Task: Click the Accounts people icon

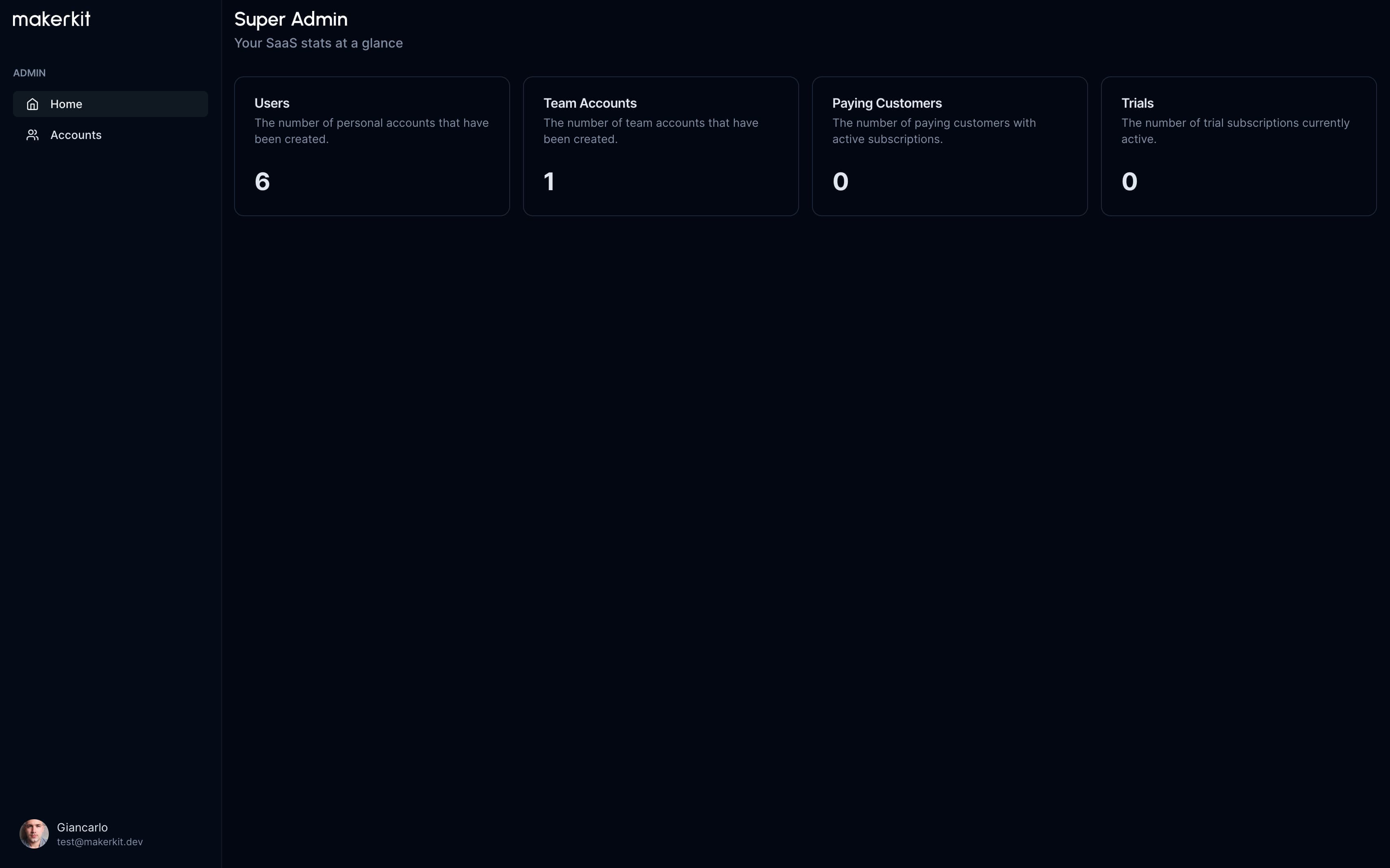Action: click(33, 135)
